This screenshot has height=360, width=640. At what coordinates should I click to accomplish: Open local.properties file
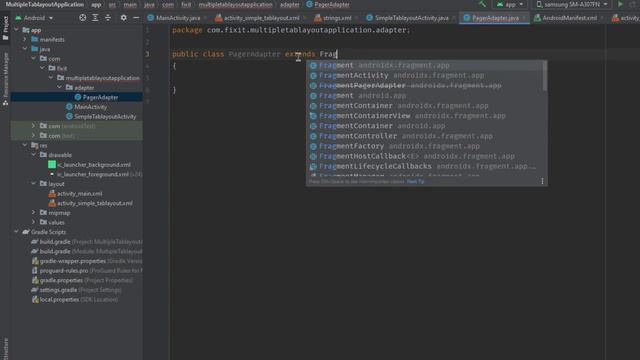75,300
